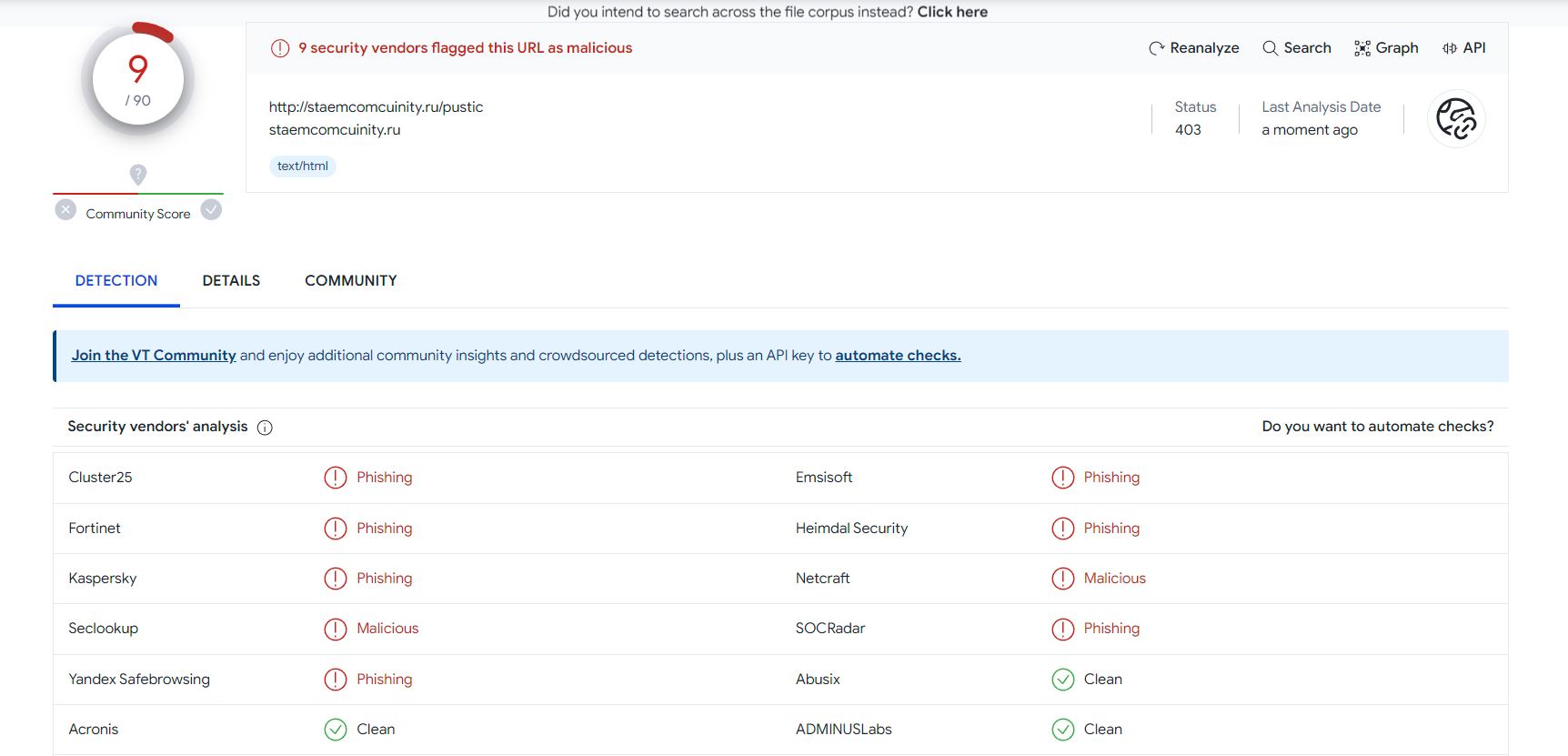Open the Graph view

[1385, 48]
